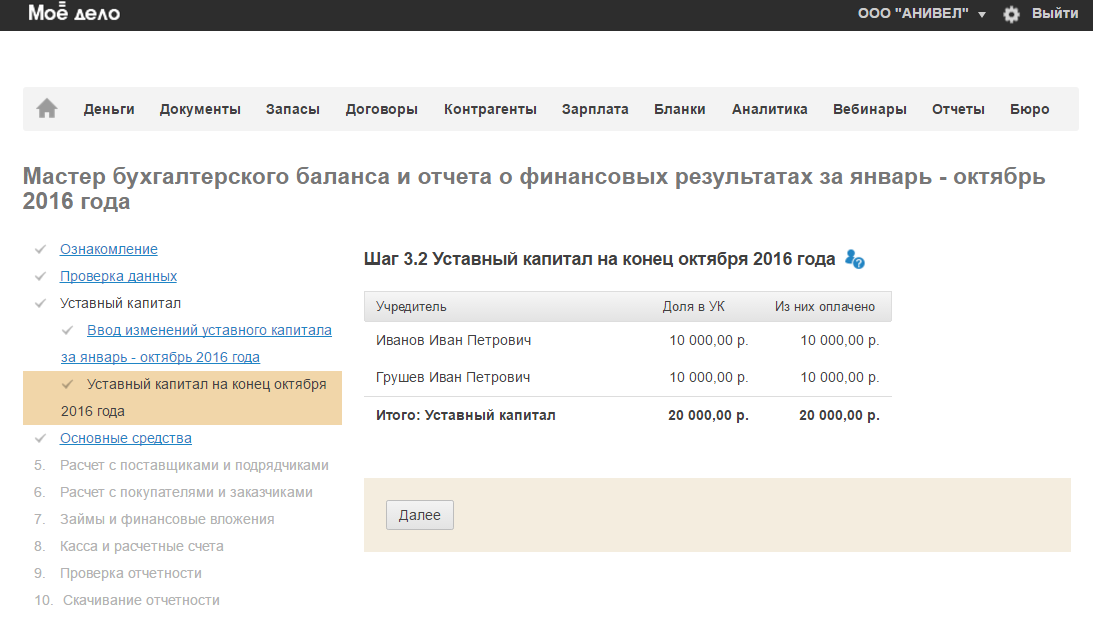Select founder Грушев Иван Петрович
Viewport: 1093px width, 643px height.
453,377
